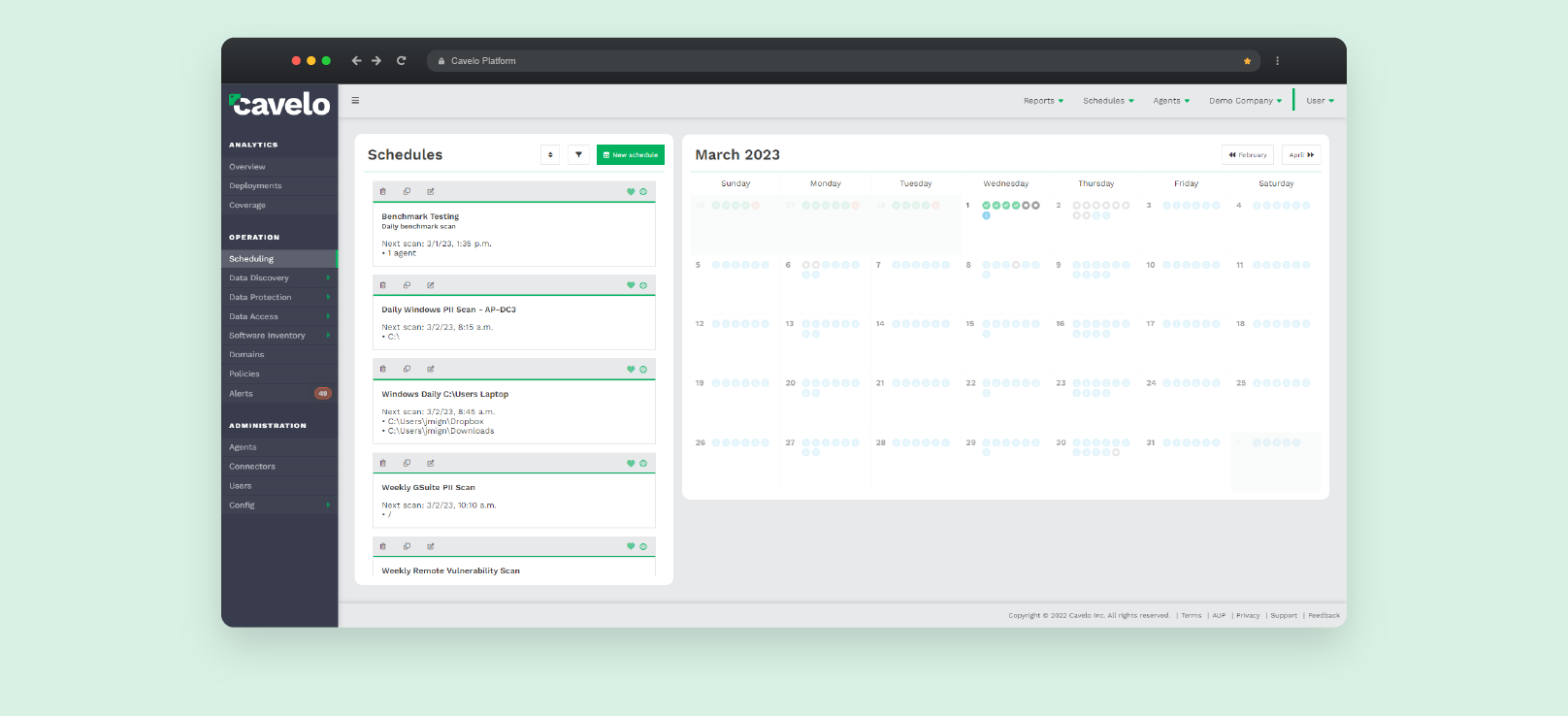Image resolution: width=1568 pixels, height=716 pixels.
Task: Open Coverage in the sidebar
Action: (279, 206)
